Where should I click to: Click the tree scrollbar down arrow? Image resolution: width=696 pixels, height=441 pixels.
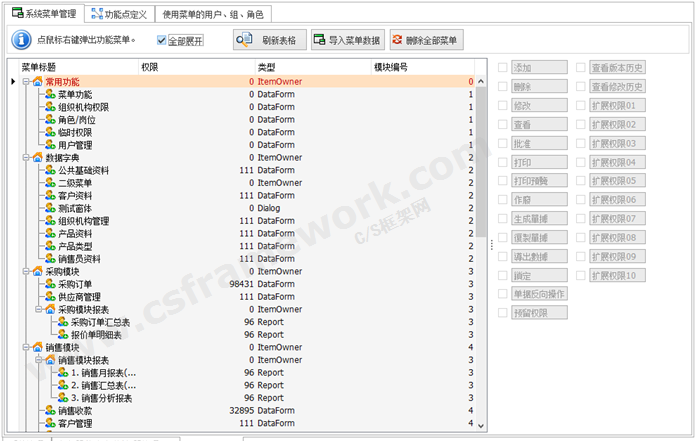481,425
